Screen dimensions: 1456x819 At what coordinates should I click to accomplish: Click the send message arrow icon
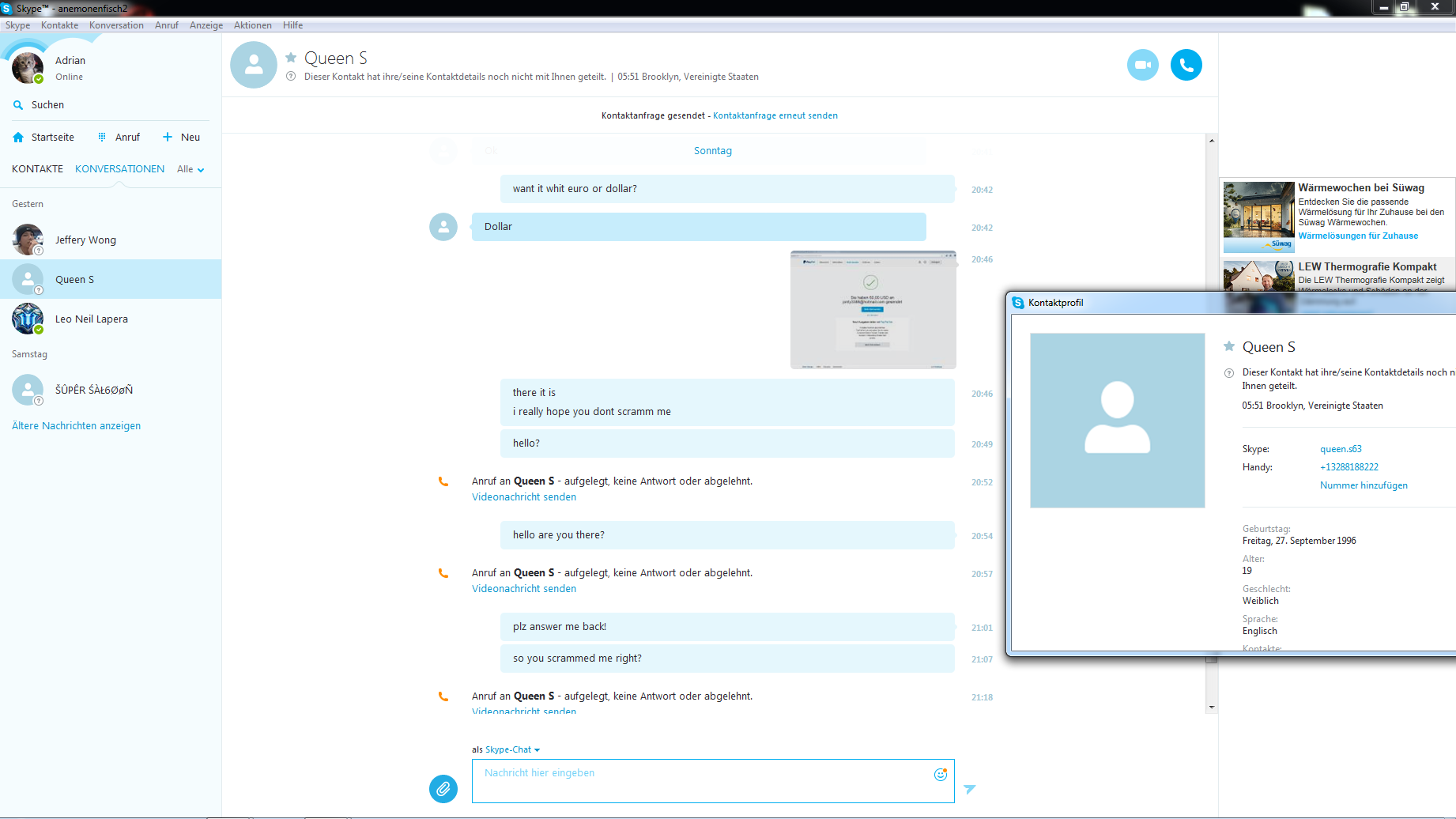point(970,789)
